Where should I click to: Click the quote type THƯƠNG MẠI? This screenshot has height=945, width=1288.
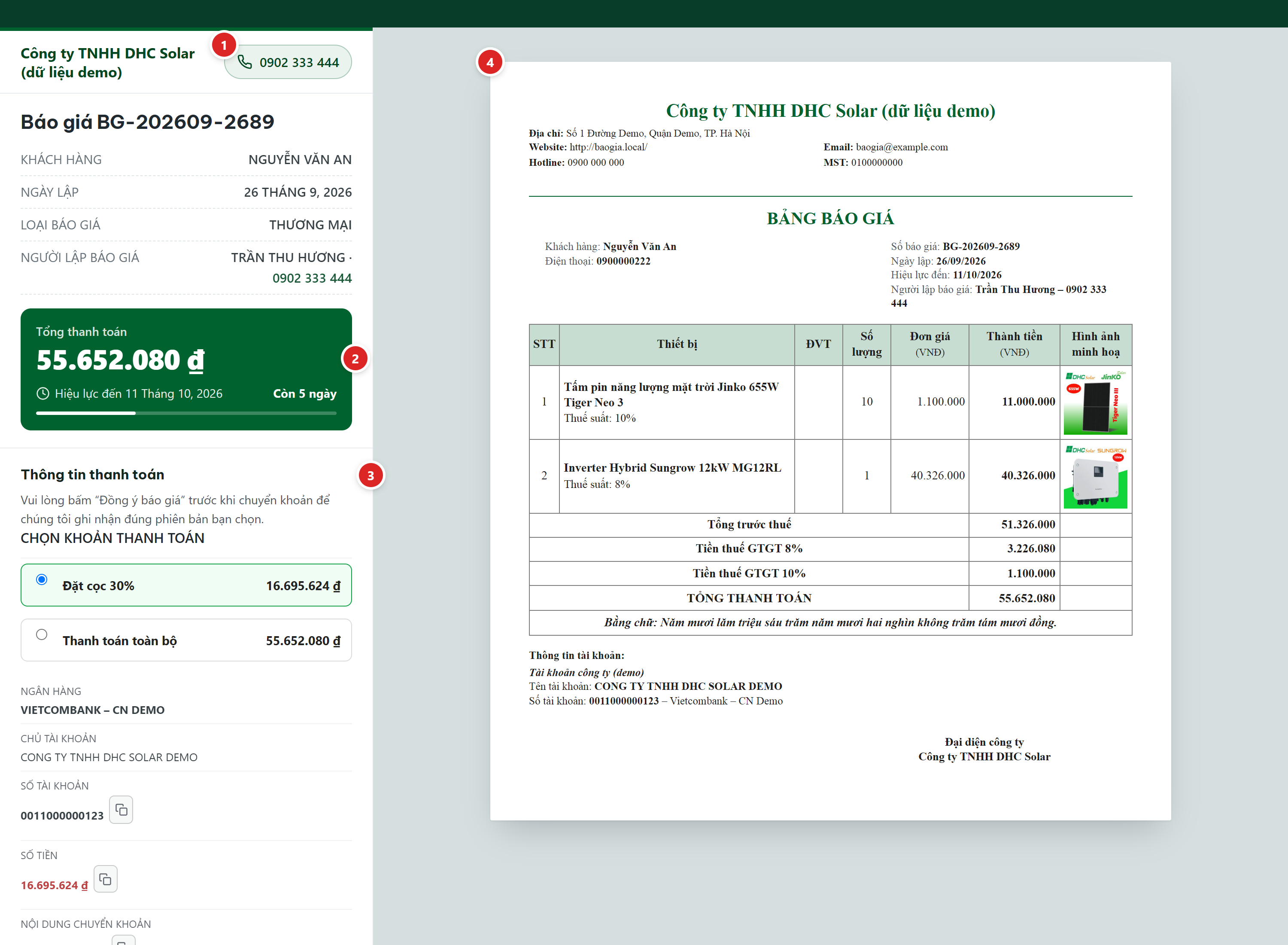tap(310, 225)
